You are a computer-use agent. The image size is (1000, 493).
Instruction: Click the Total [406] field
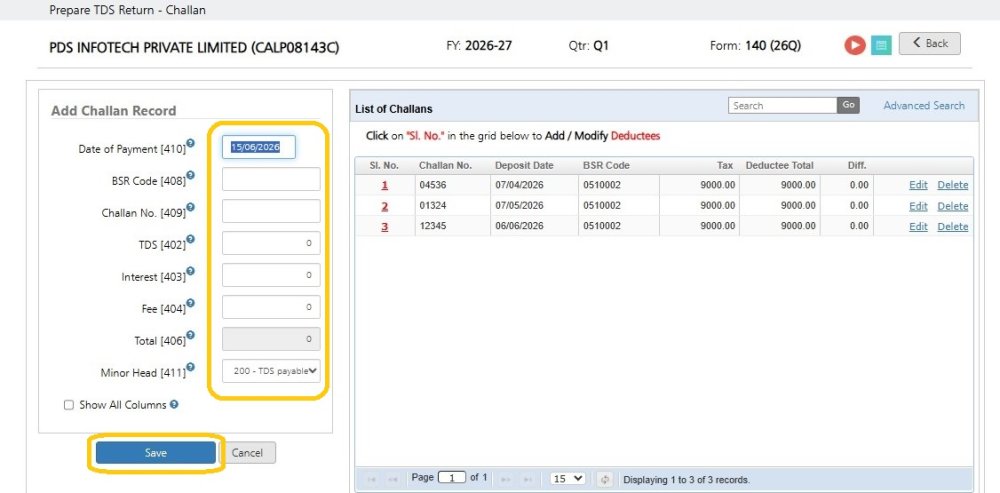tap(271, 339)
